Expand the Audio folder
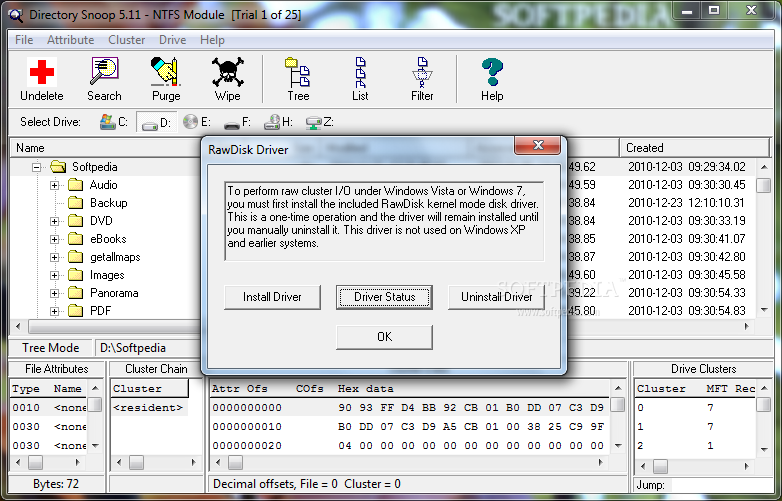The height and width of the screenshot is (501, 782). 54,185
